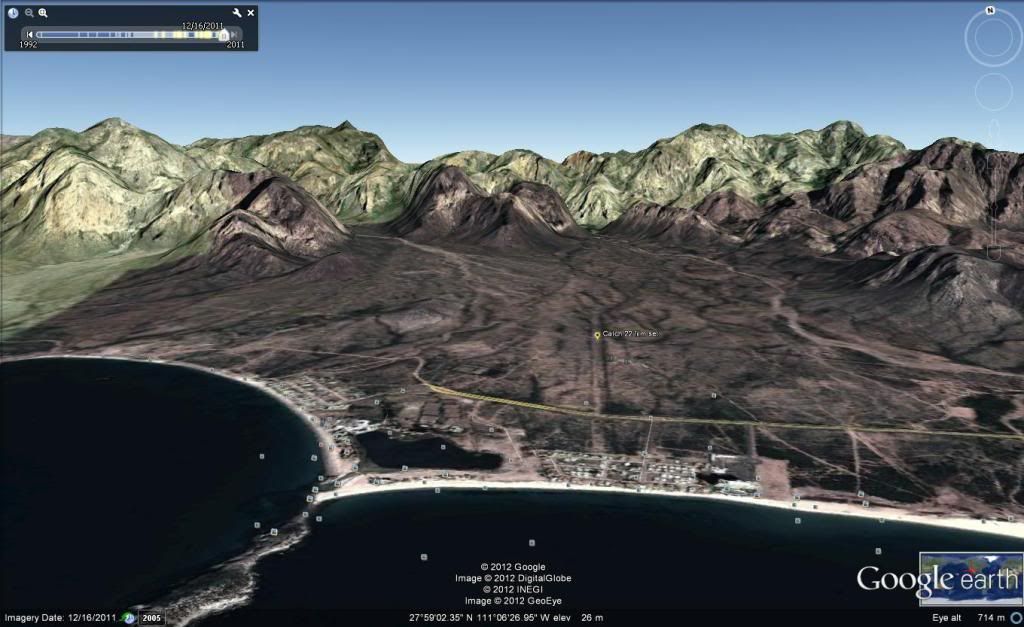This screenshot has width=1024, height=627.
Task: Zoom out the time slider range
Action: (x=29, y=13)
